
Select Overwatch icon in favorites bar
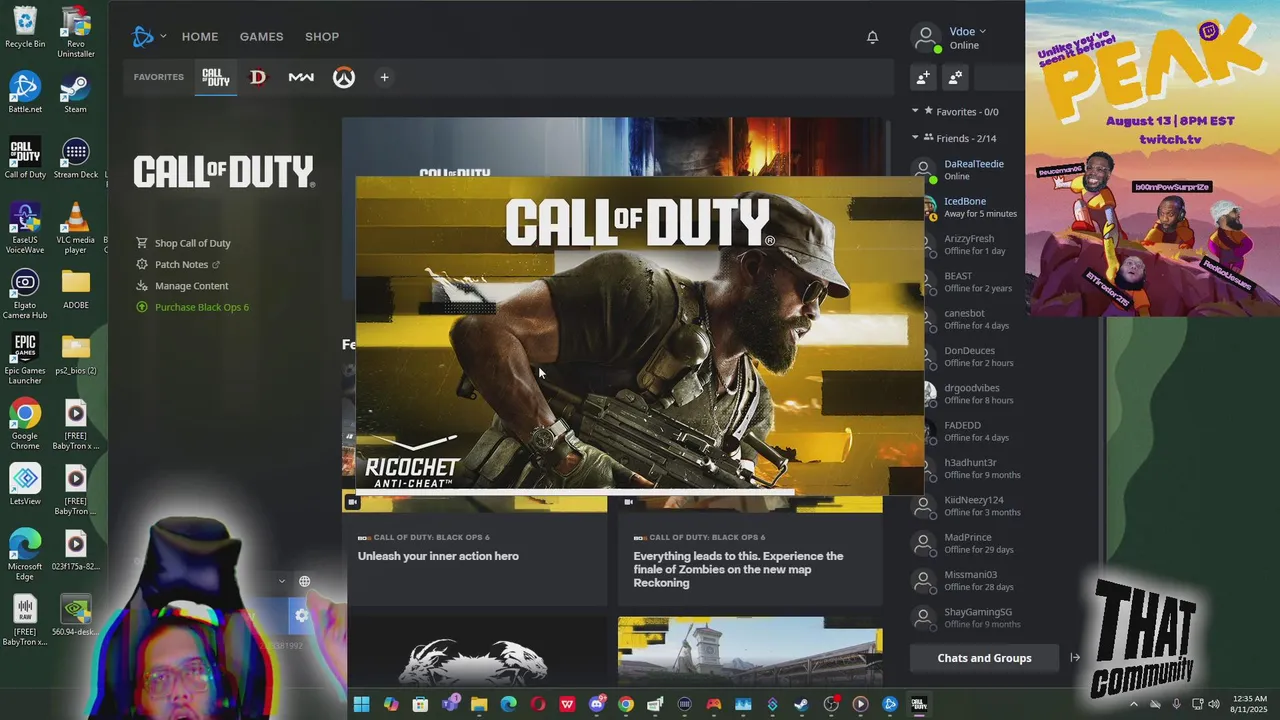344,77
